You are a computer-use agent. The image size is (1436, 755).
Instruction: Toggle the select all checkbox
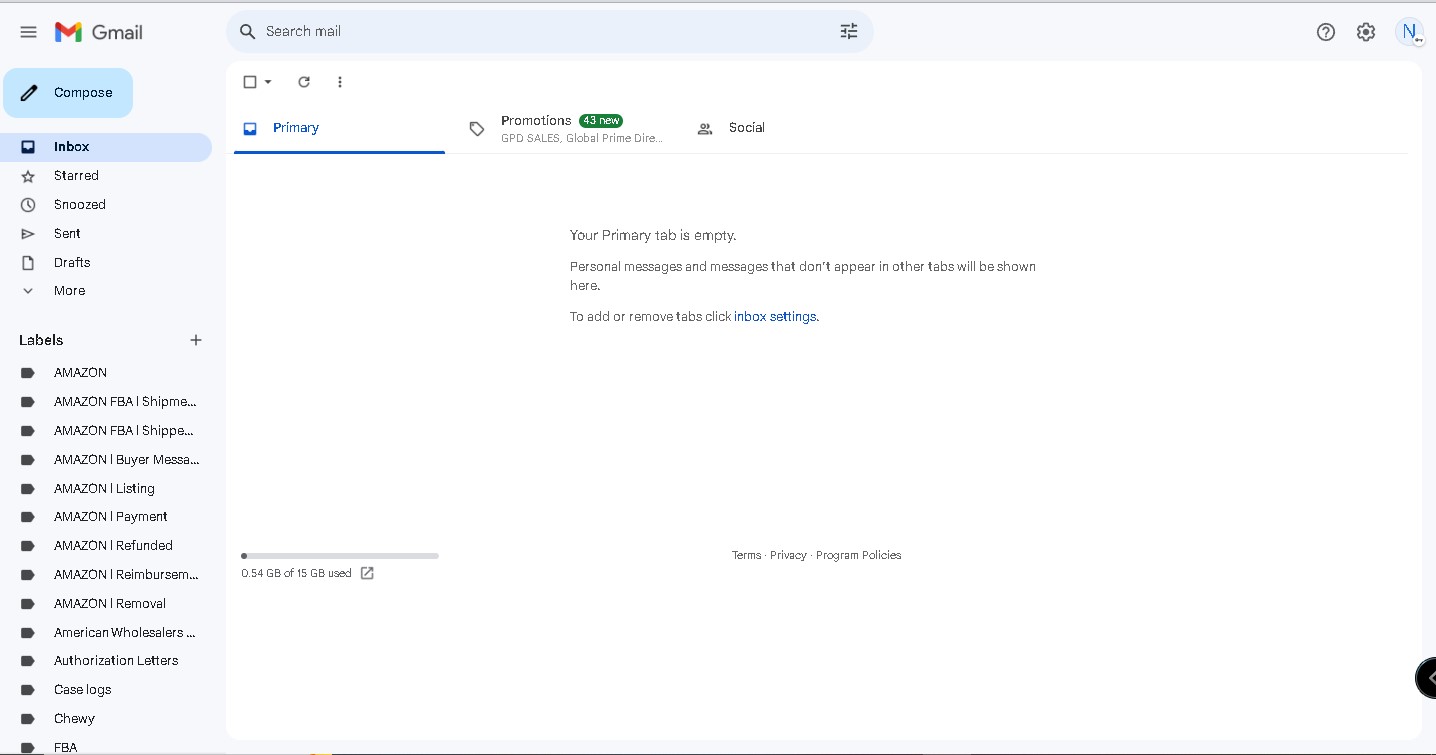[x=250, y=82]
